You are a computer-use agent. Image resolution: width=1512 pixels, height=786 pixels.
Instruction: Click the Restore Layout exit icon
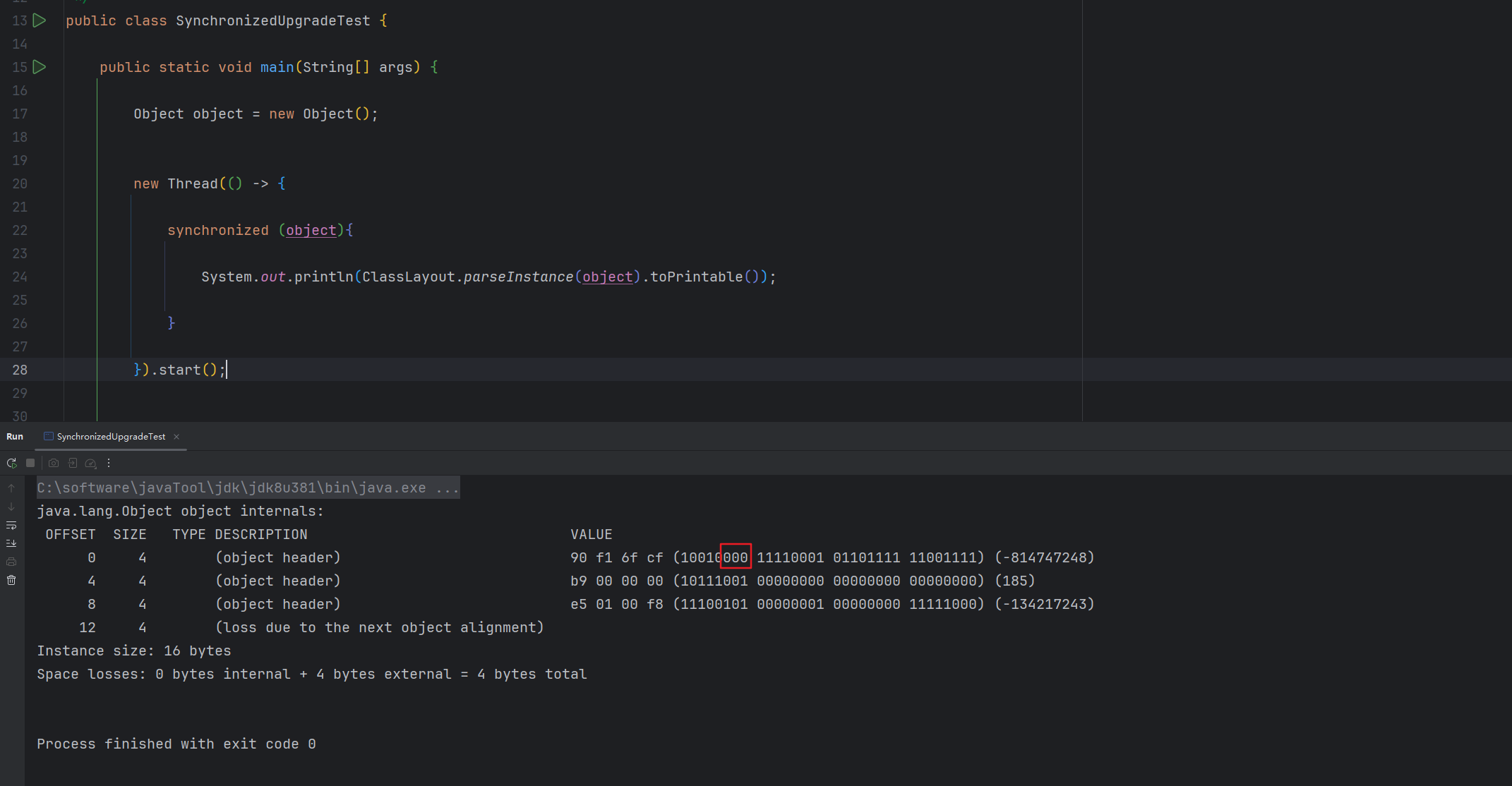pos(72,463)
